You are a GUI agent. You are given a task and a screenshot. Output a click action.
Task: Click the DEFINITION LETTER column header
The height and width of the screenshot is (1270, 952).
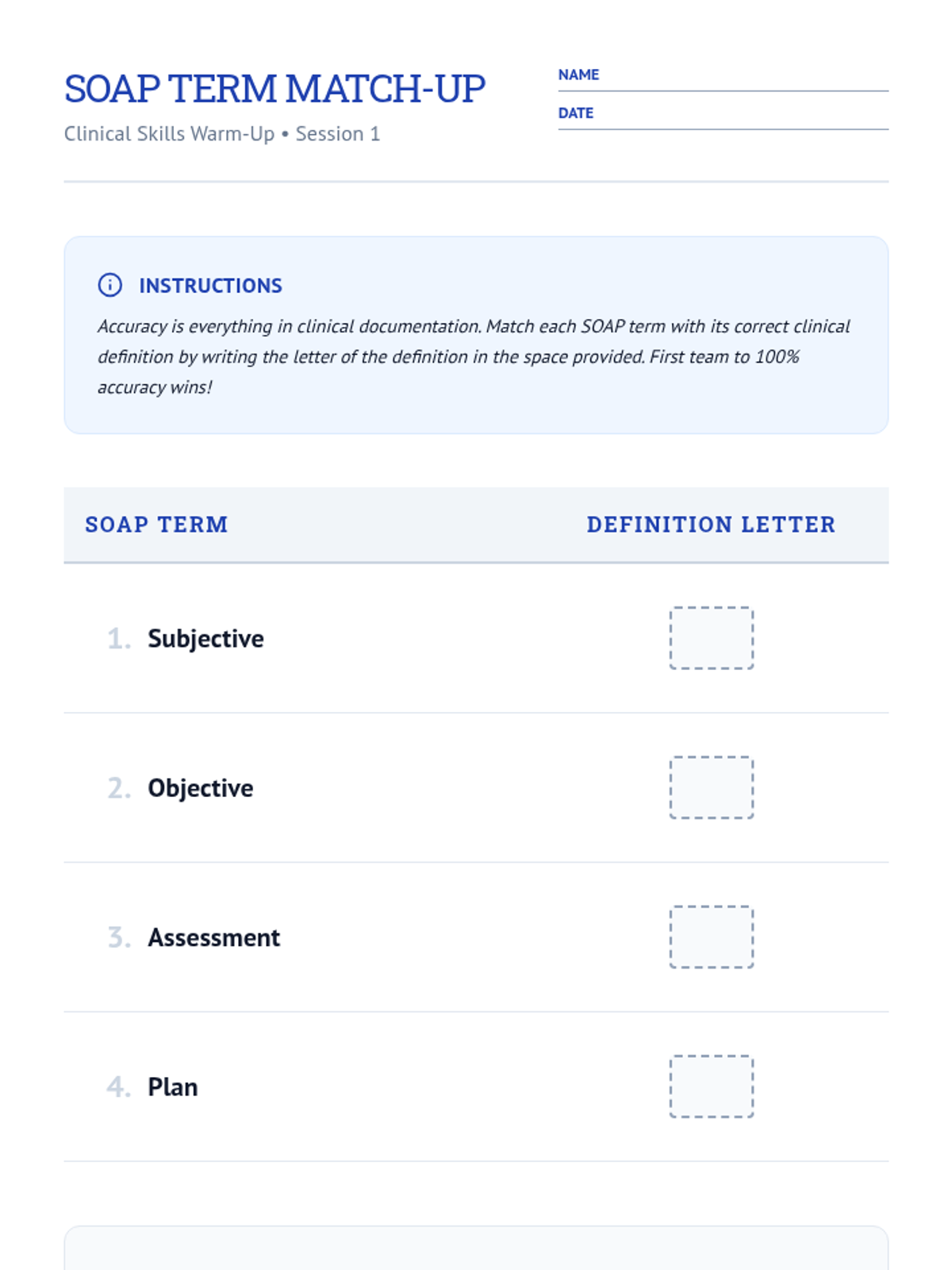tap(711, 525)
